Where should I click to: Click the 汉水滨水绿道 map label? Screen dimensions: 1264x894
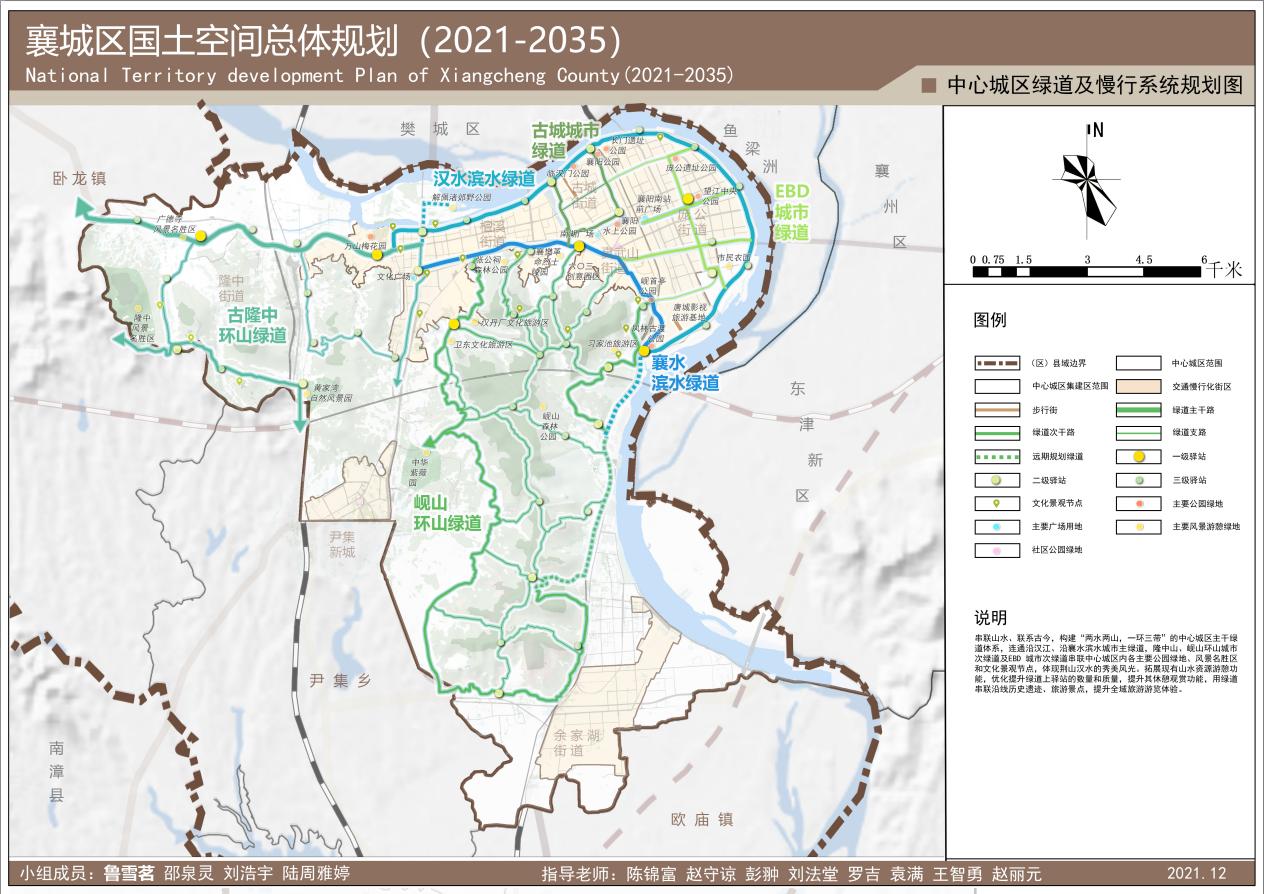[x=484, y=179]
